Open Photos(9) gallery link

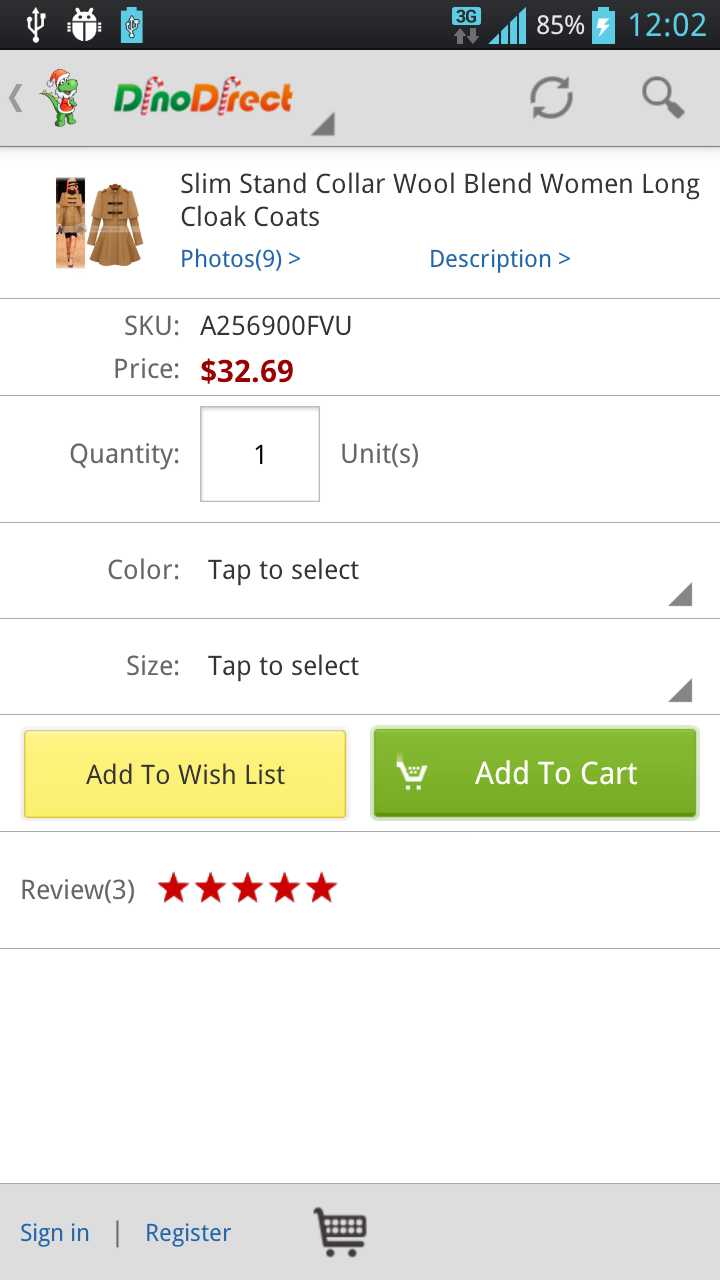[240, 259]
